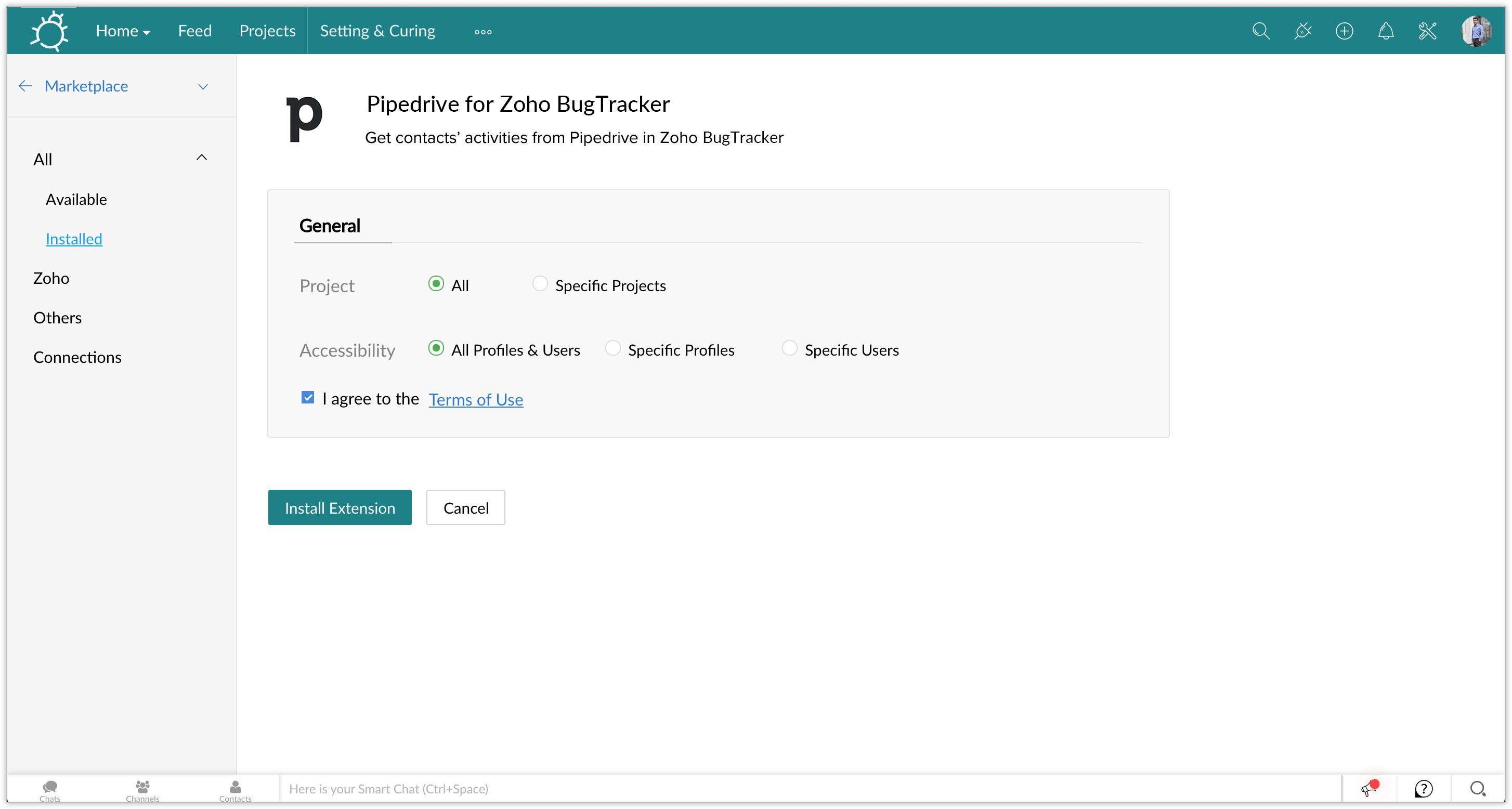Viewport: 1512px width, 809px height.
Task: Show Installed extensions in sidebar
Action: [74, 239]
